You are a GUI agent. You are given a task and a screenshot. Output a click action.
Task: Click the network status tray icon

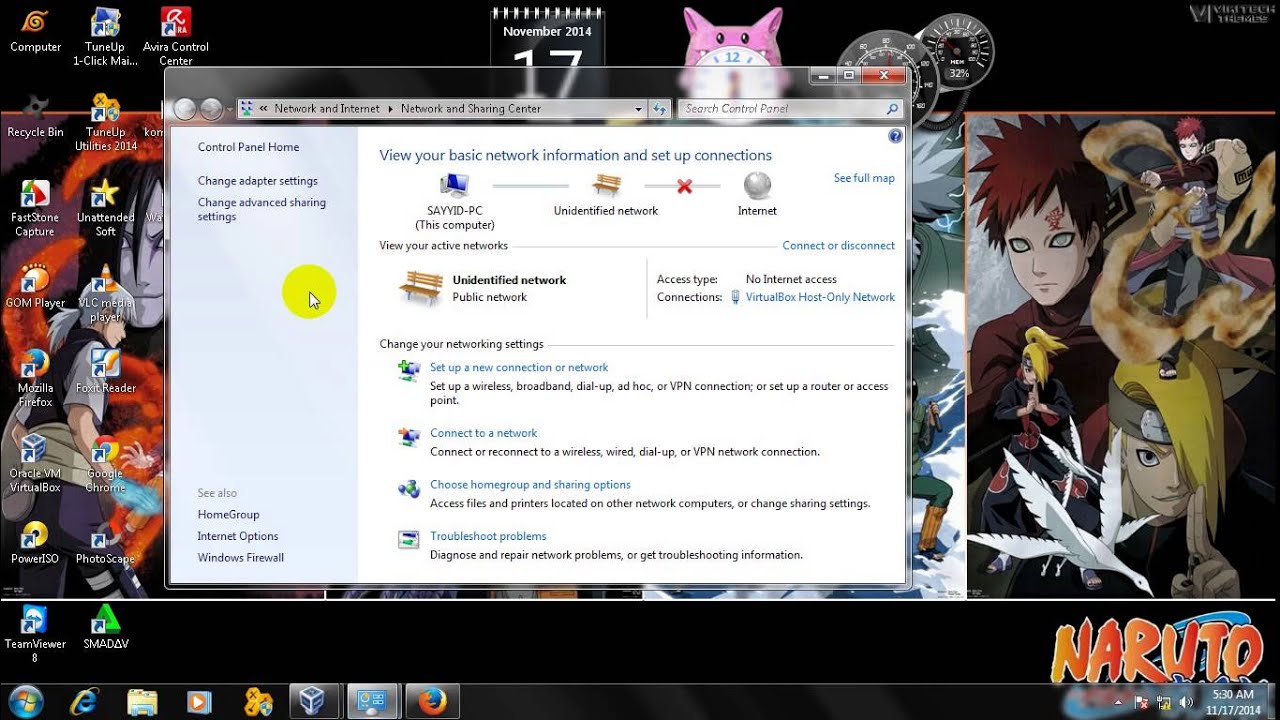tap(1164, 702)
